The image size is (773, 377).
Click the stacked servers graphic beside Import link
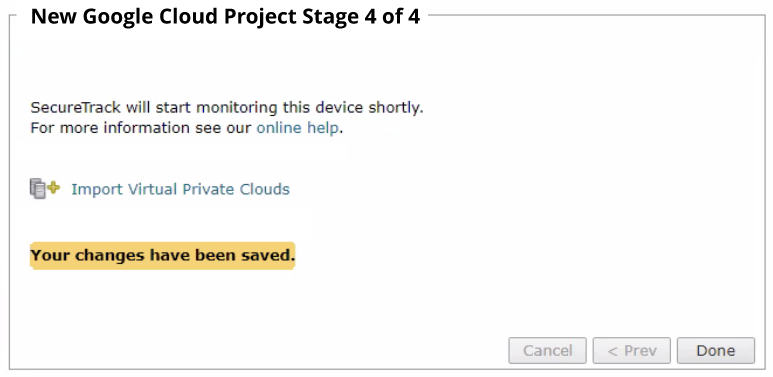(38, 189)
